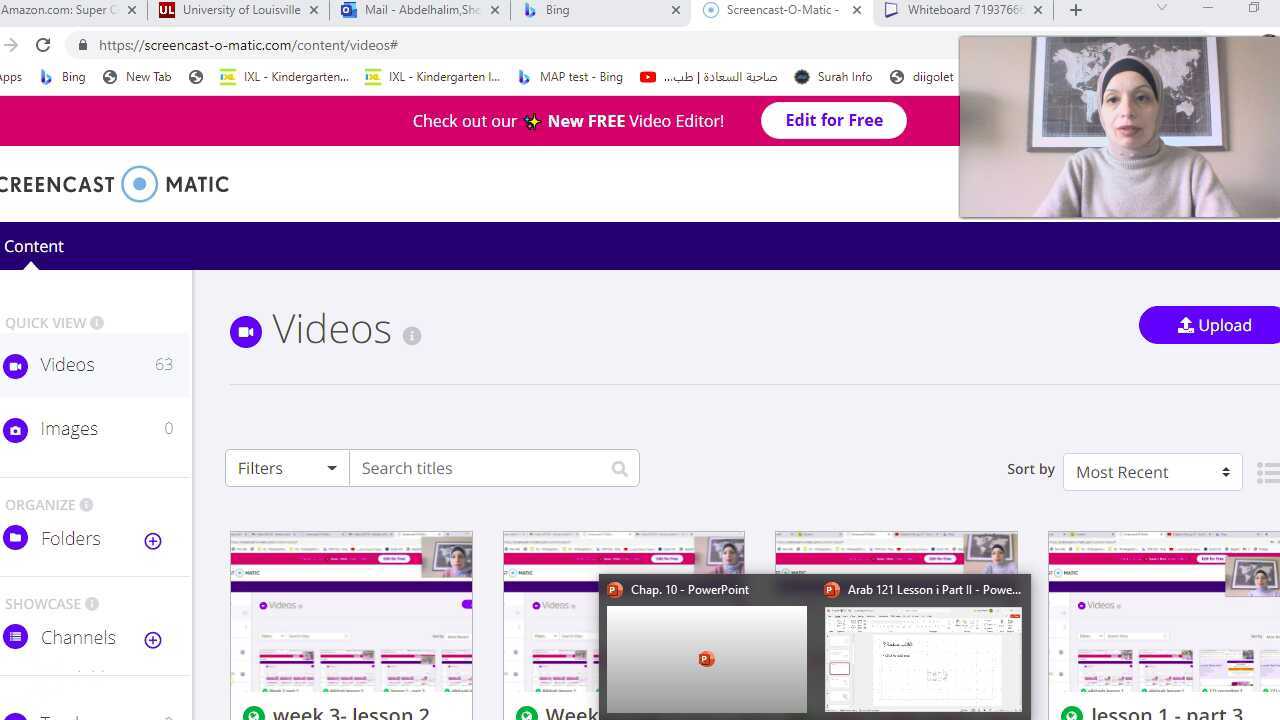Image resolution: width=1280 pixels, height=720 pixels.
Task: Open the Surah Info bookmark
Action: point(833,77)
